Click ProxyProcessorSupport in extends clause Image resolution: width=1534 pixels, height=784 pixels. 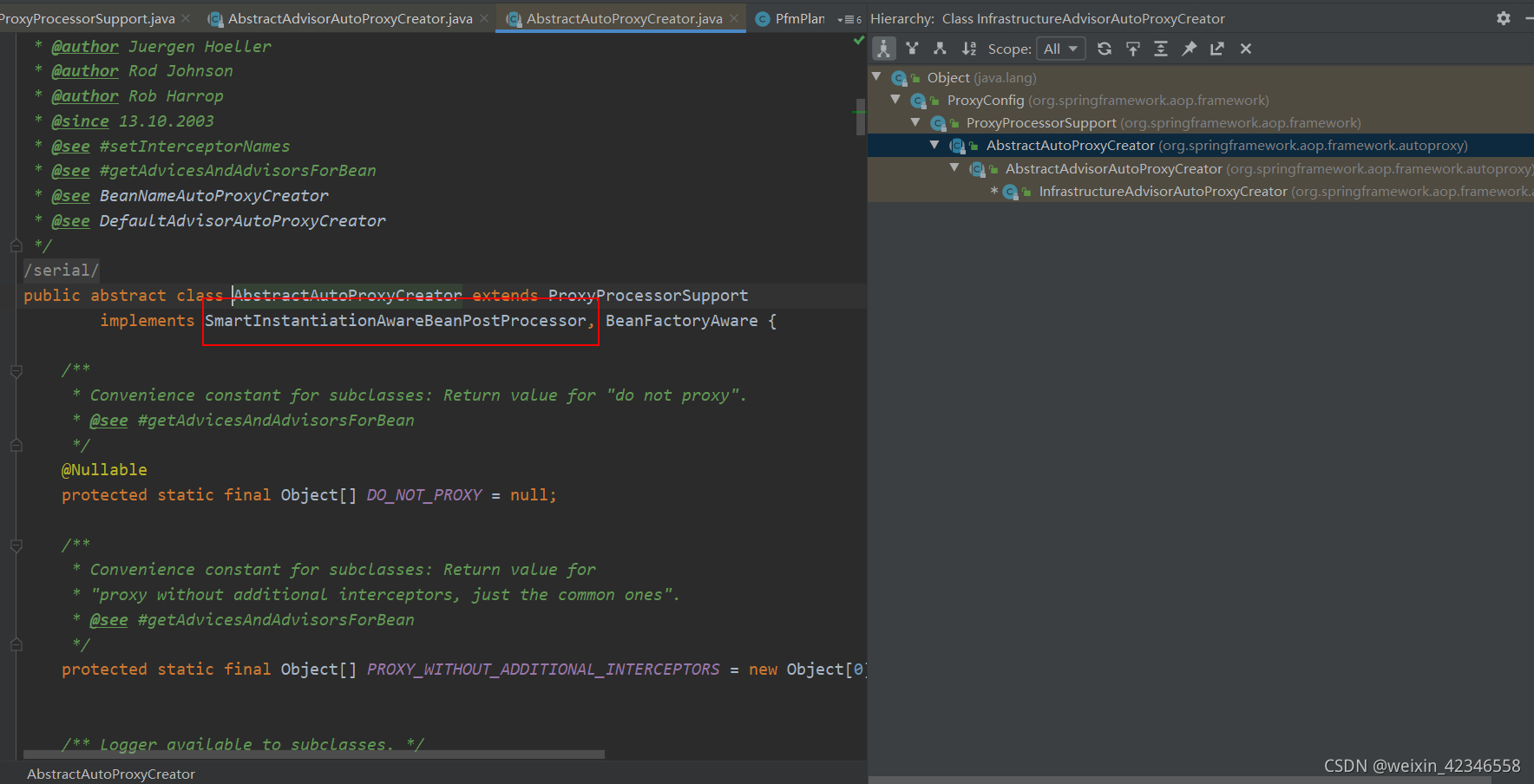pos(648,295)
